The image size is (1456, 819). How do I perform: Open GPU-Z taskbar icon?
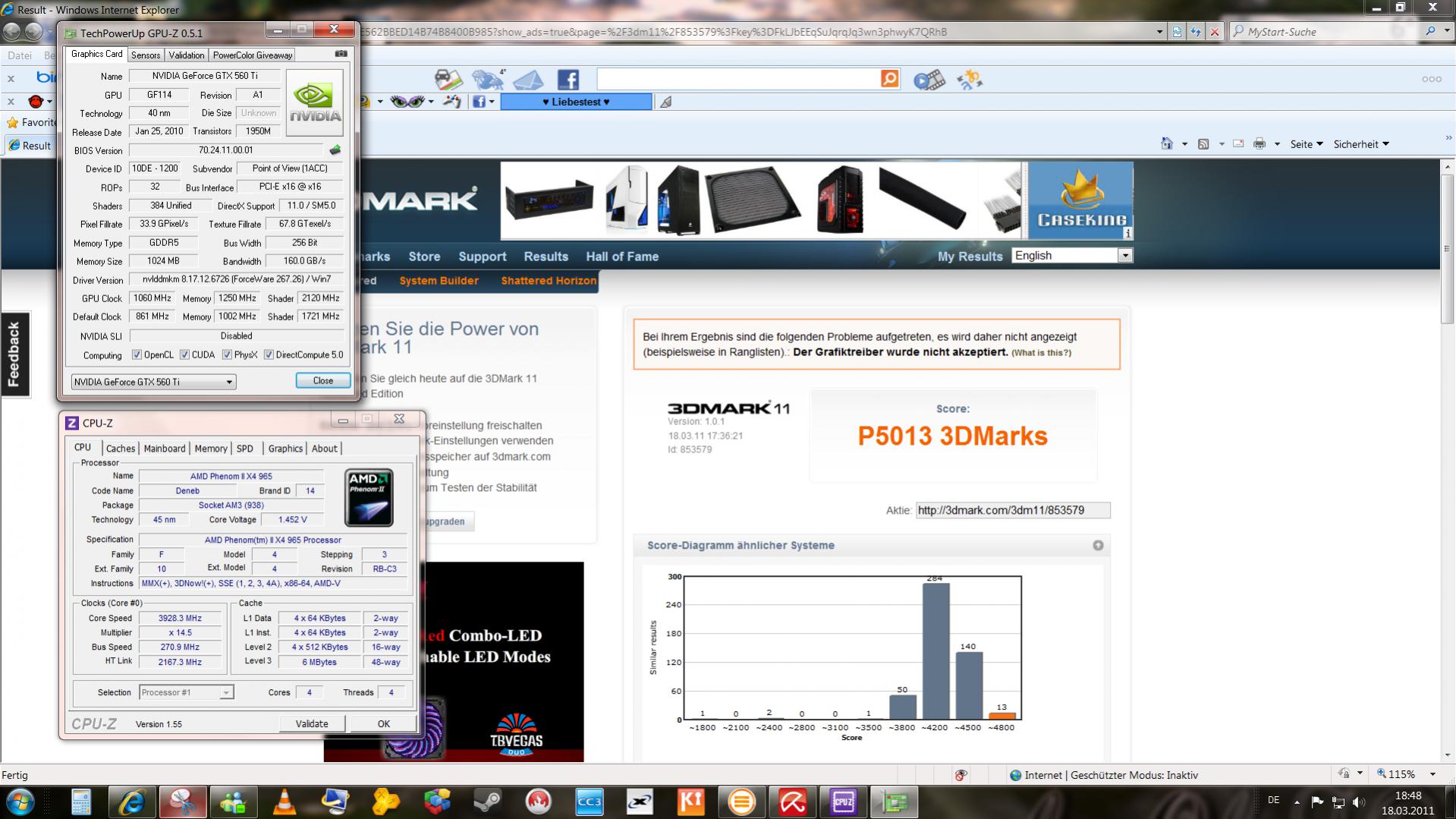(x=894, y=802)
